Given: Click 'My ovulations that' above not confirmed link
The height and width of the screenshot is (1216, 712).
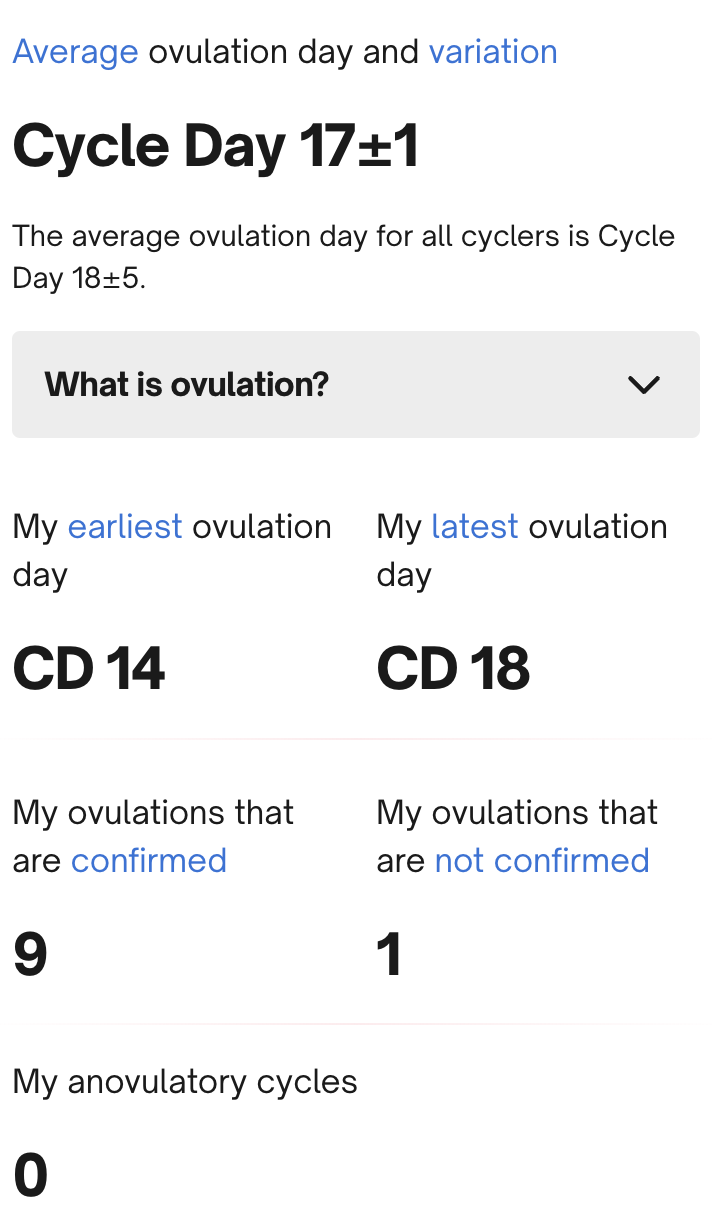Looking at the screenshot, I should [x=517, y=813].
